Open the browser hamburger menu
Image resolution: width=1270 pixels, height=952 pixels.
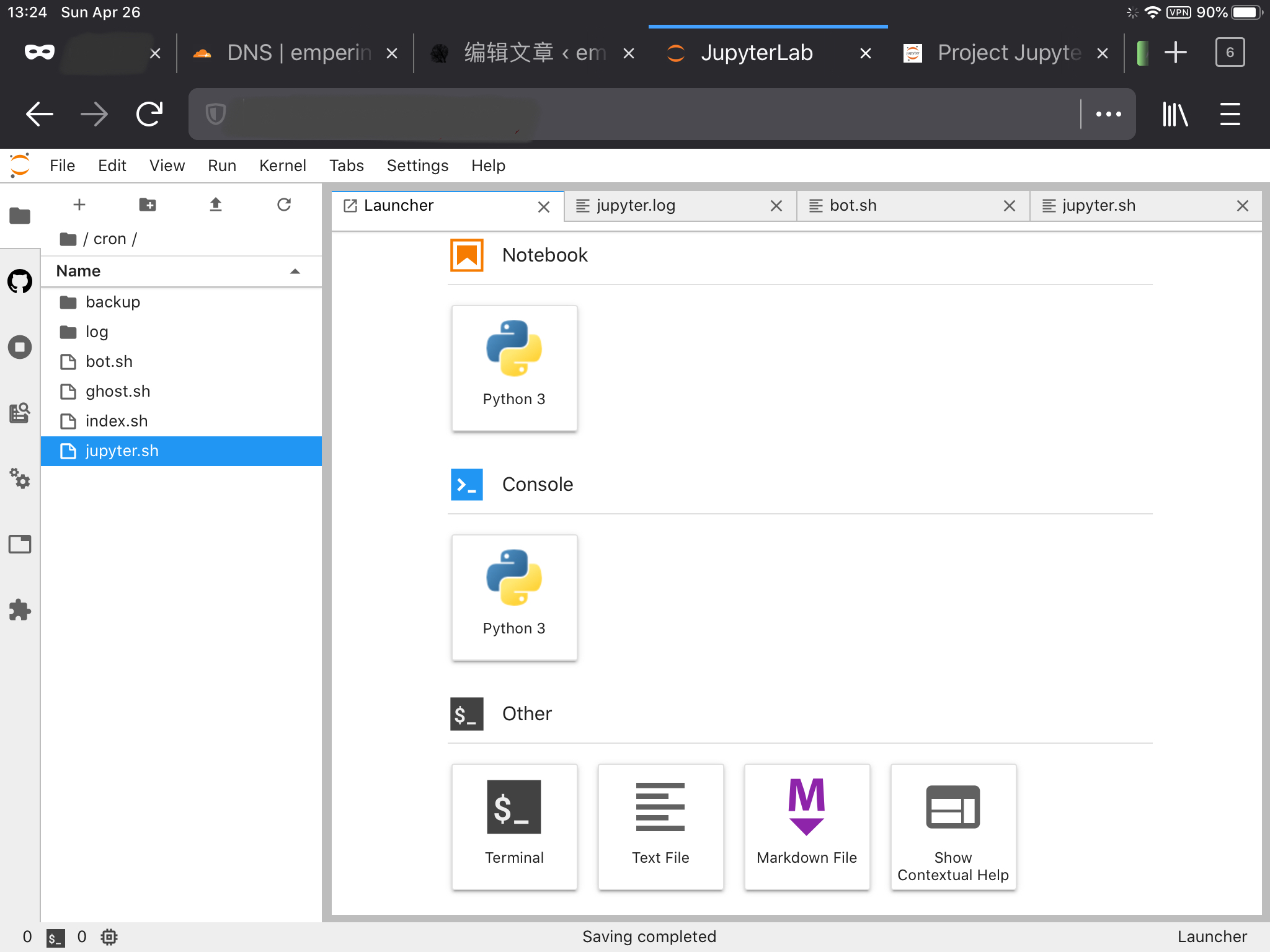pos(1230,114)
